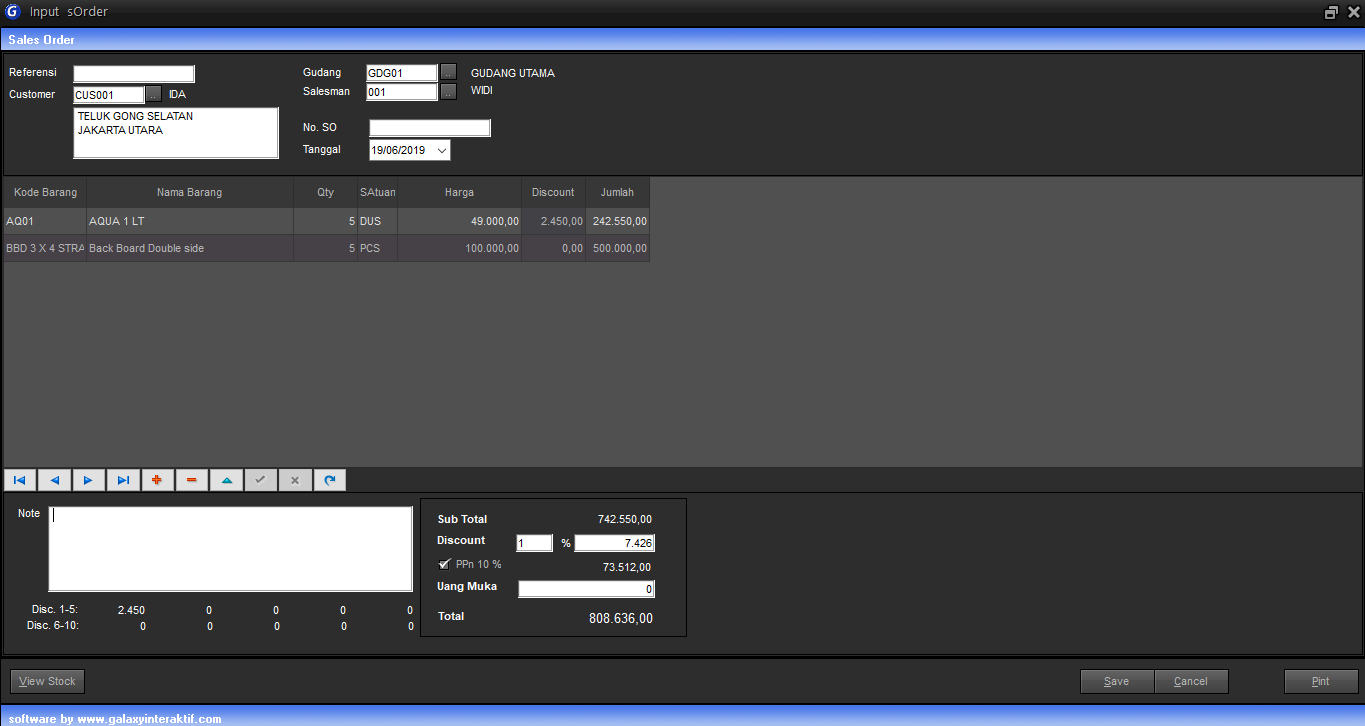Delete row with red minus button
This screenshot has width=1365, height=726.
191,480
